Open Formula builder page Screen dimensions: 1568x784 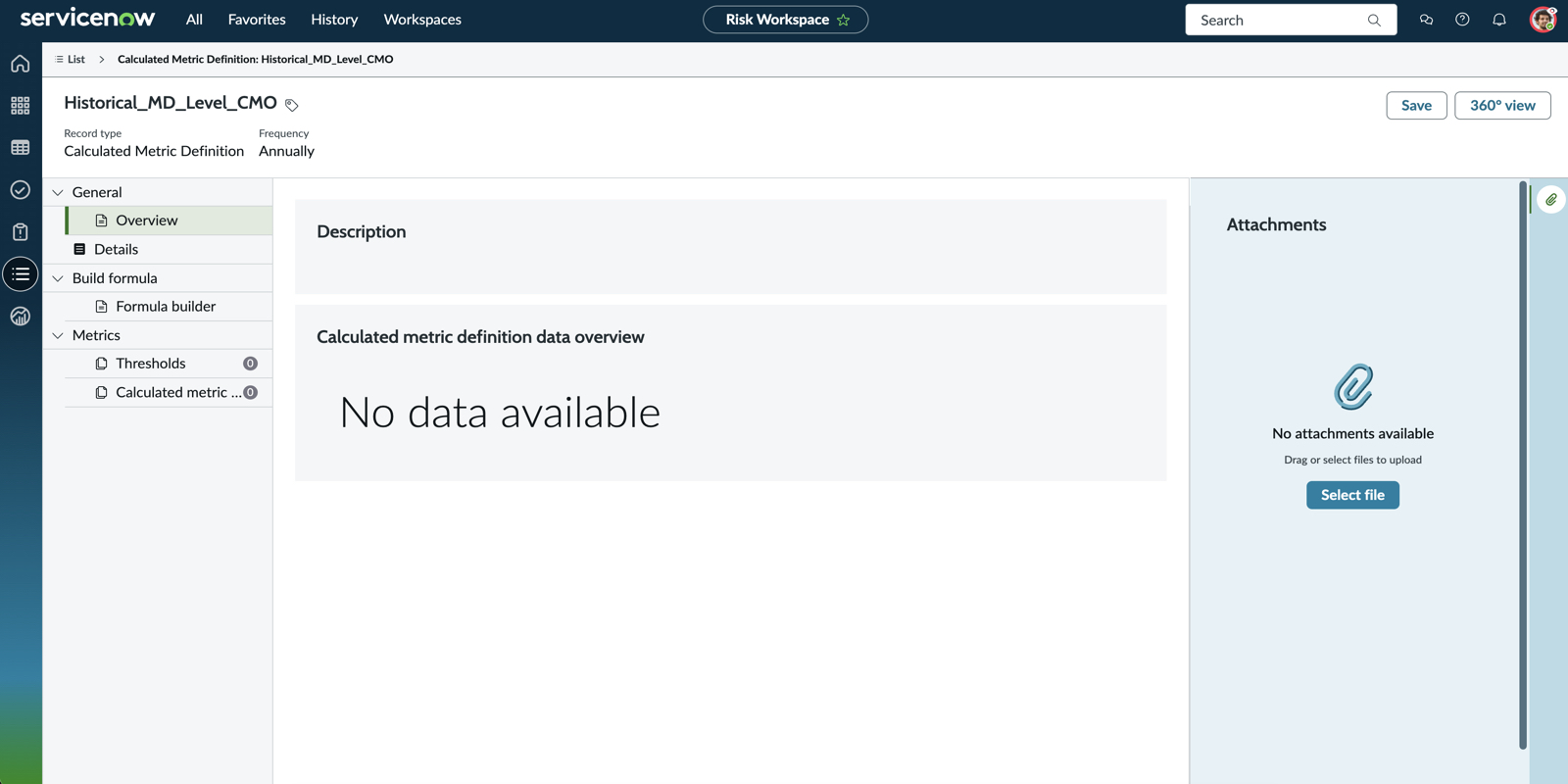pos(169,307)
